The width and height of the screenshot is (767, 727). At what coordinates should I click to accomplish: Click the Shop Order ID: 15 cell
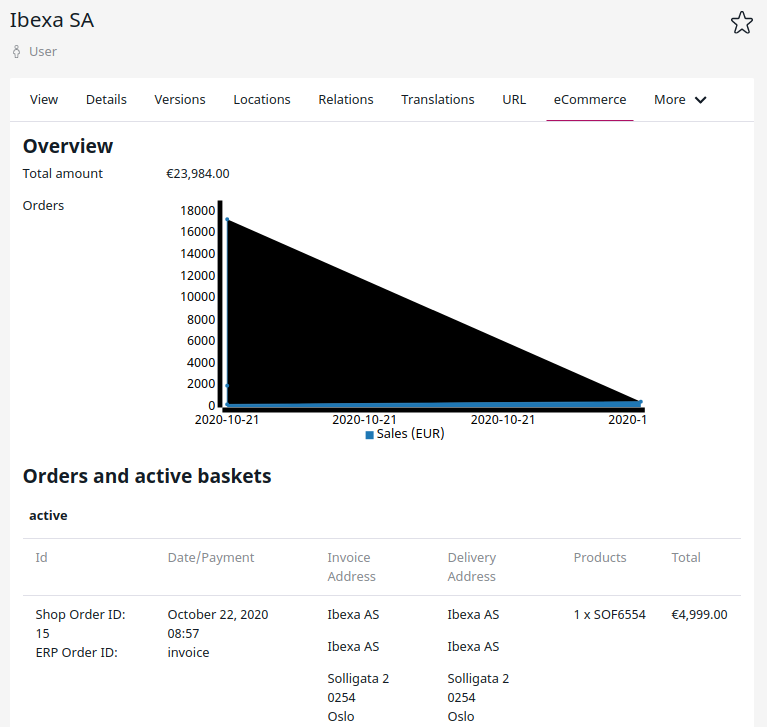pyautogui.click(x=80, y=624)
